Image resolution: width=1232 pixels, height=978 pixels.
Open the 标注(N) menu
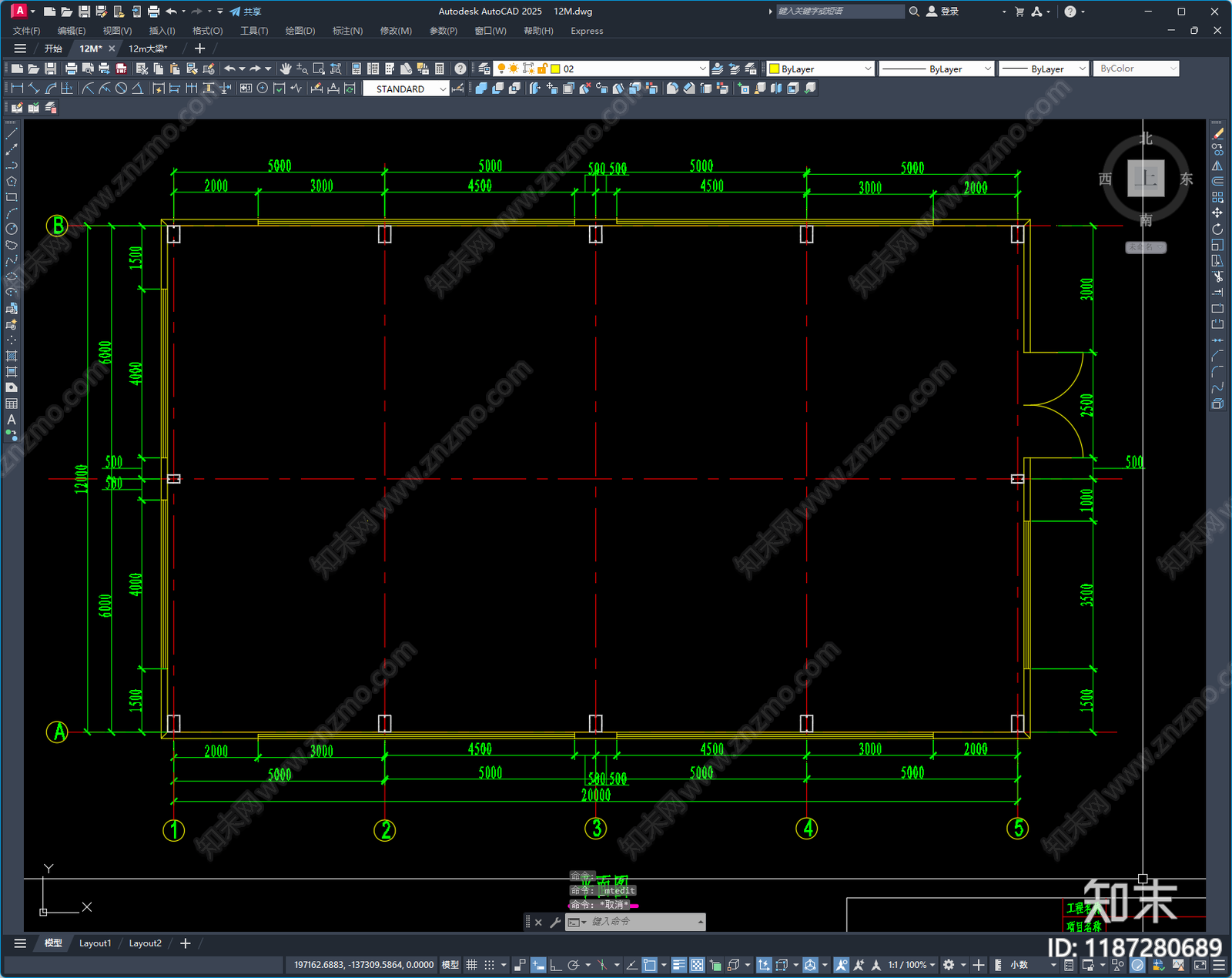(347, 31)
